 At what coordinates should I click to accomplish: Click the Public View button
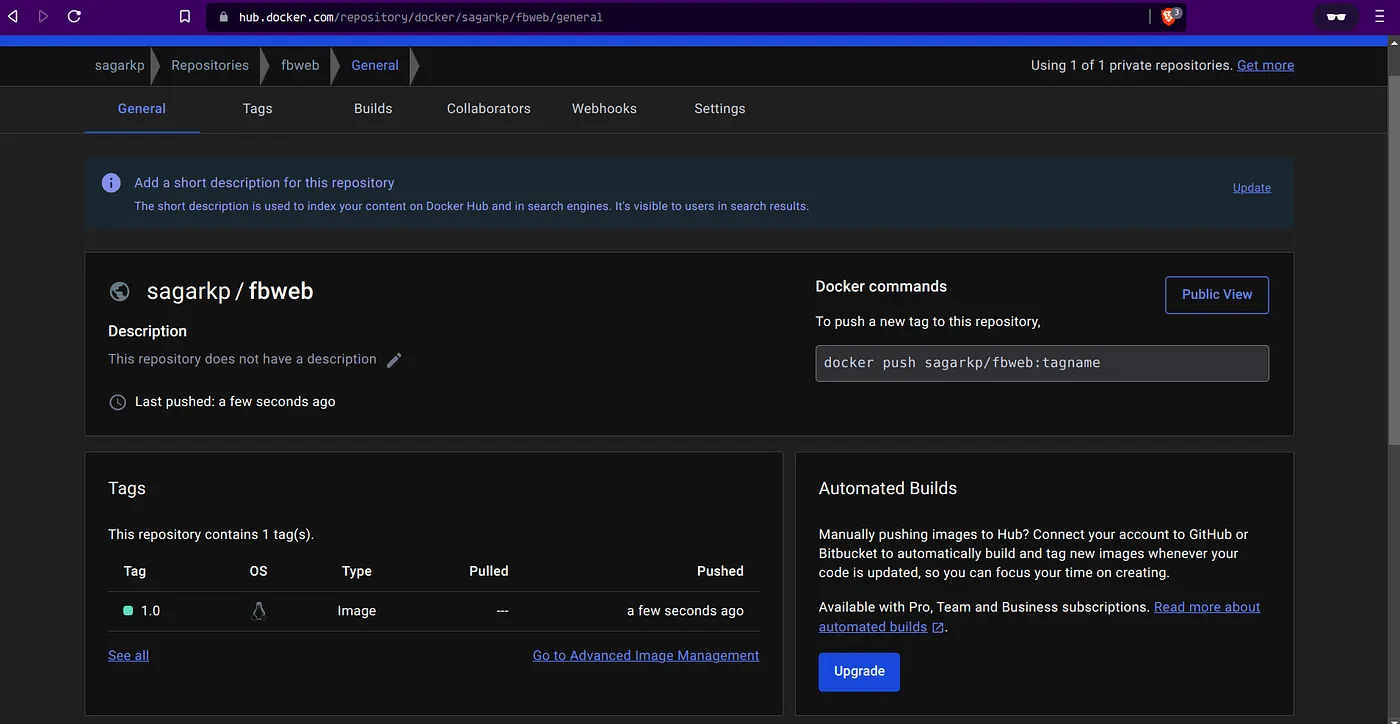(x=1217, y=295)
